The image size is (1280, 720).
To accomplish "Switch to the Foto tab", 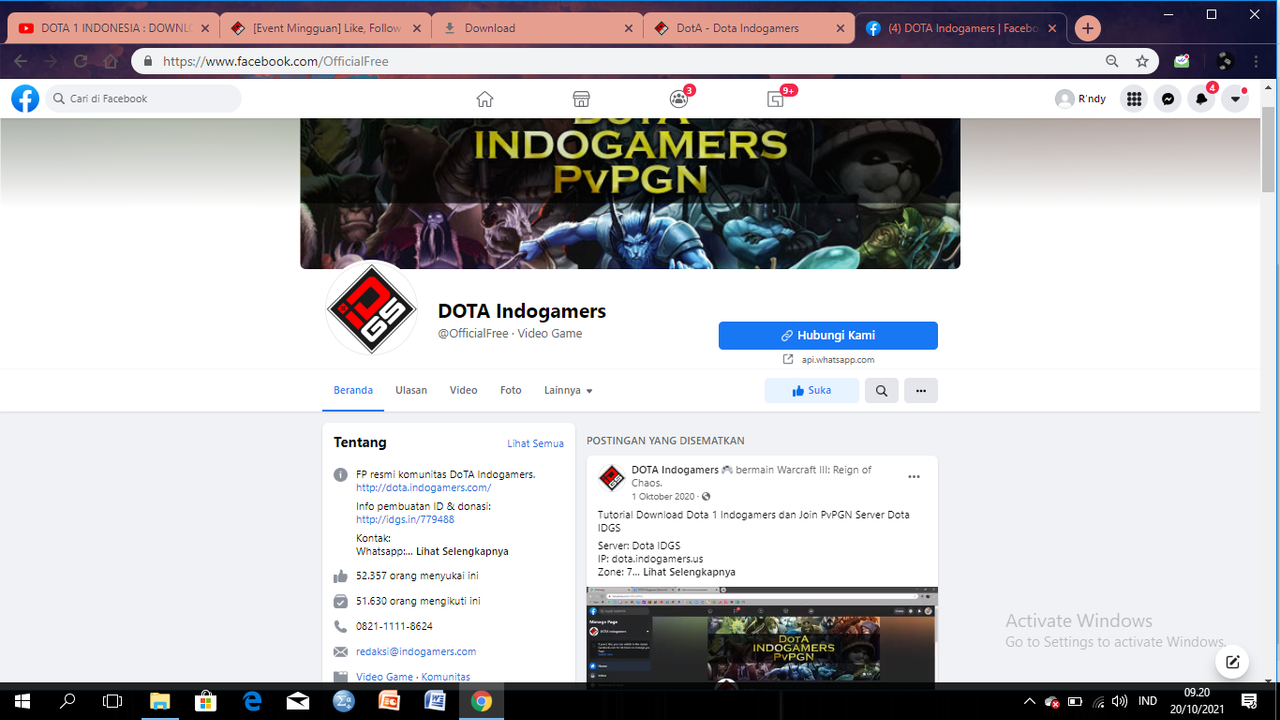I will click(511, 390).
